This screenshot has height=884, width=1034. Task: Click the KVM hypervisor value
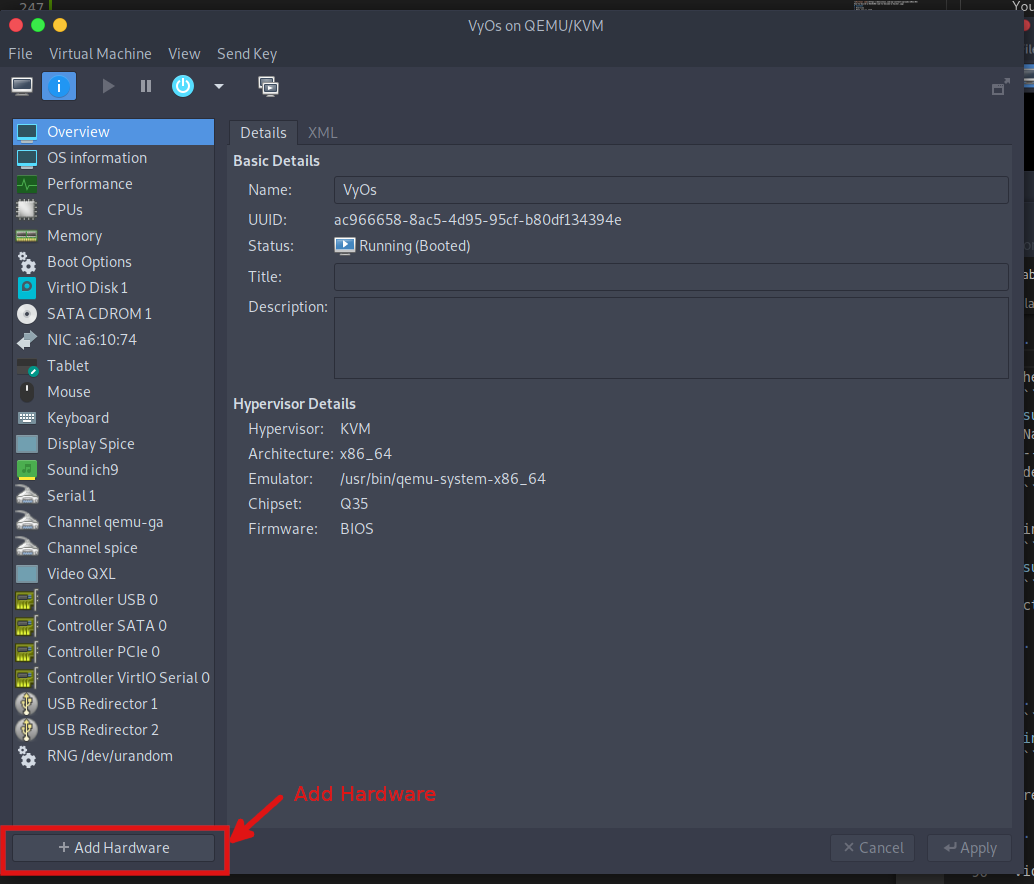[355, 429]
